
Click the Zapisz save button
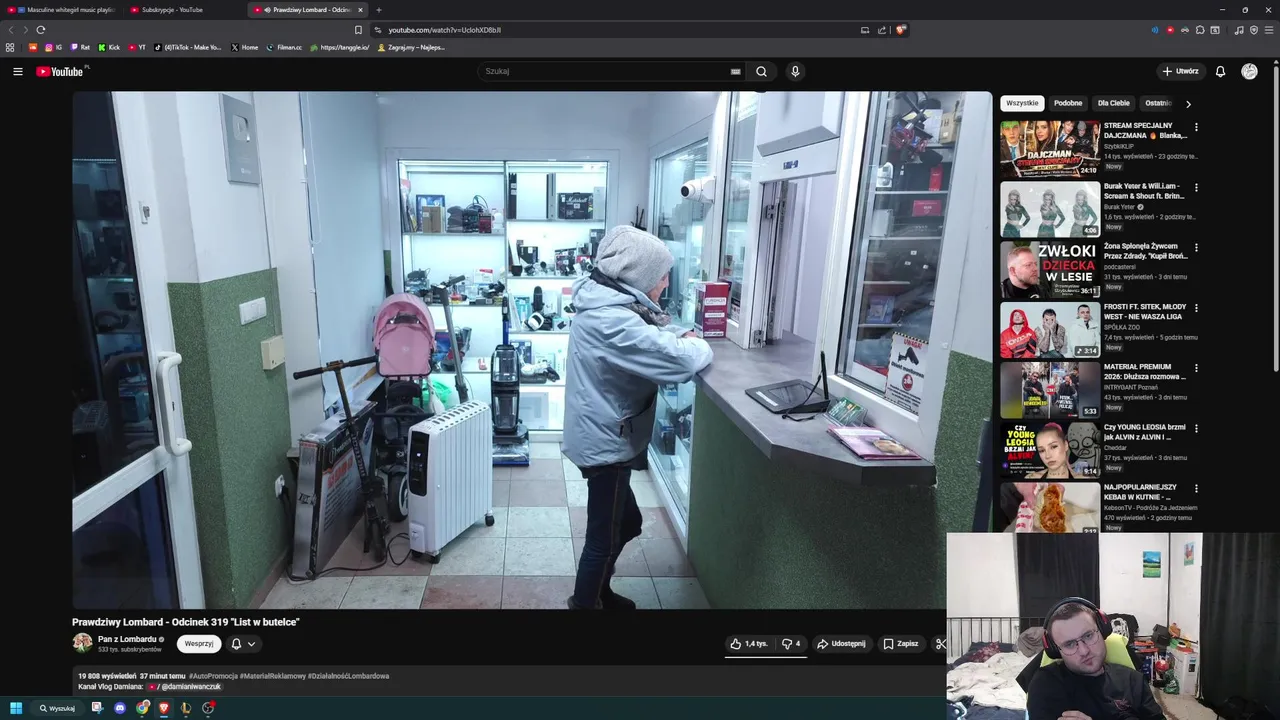900,644
